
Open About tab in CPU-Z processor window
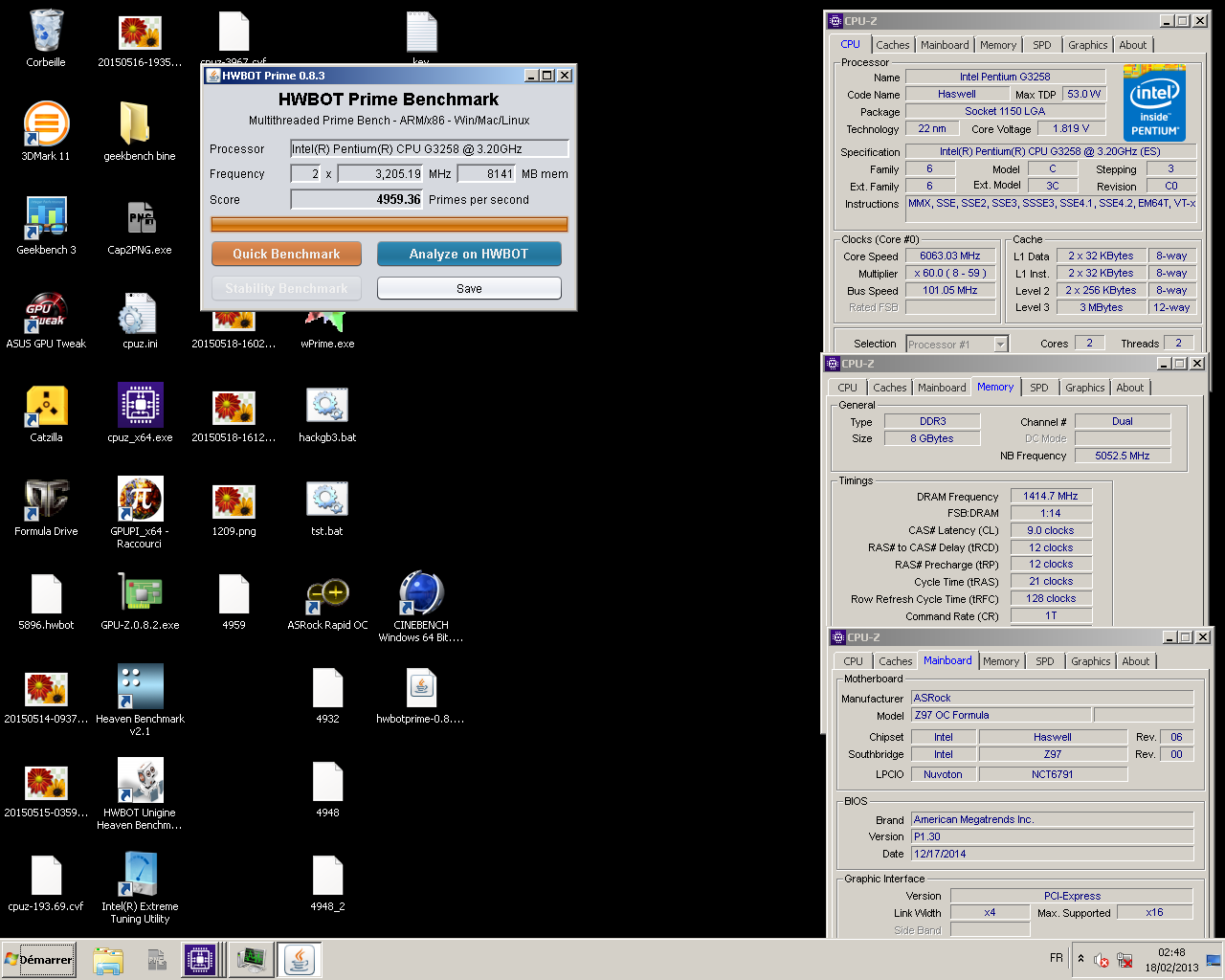pos(1133,45)
